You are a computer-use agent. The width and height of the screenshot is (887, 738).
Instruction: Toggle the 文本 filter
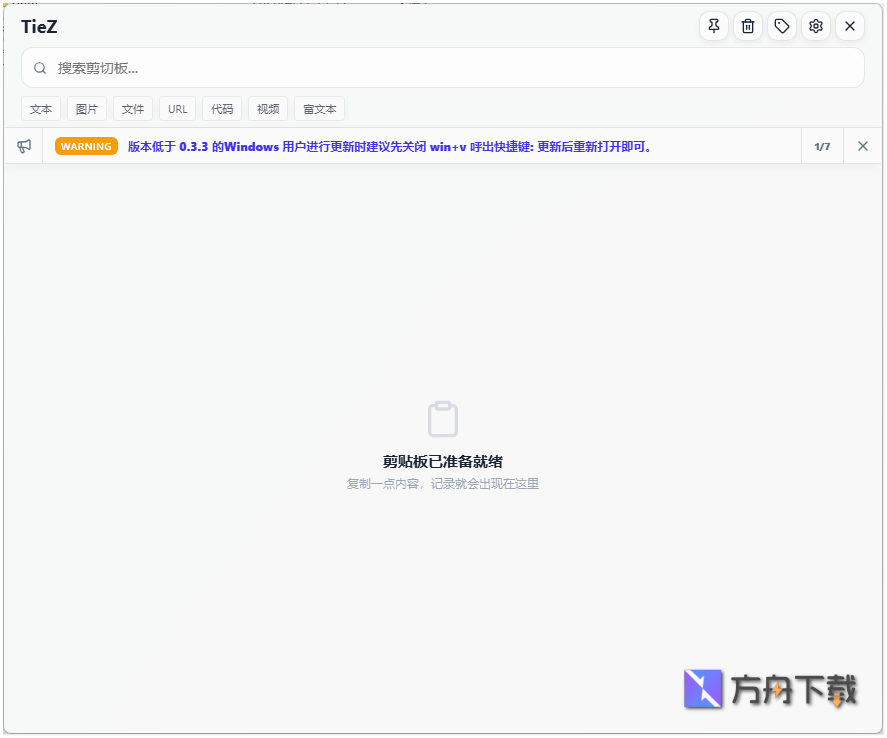tap(41, 108)
